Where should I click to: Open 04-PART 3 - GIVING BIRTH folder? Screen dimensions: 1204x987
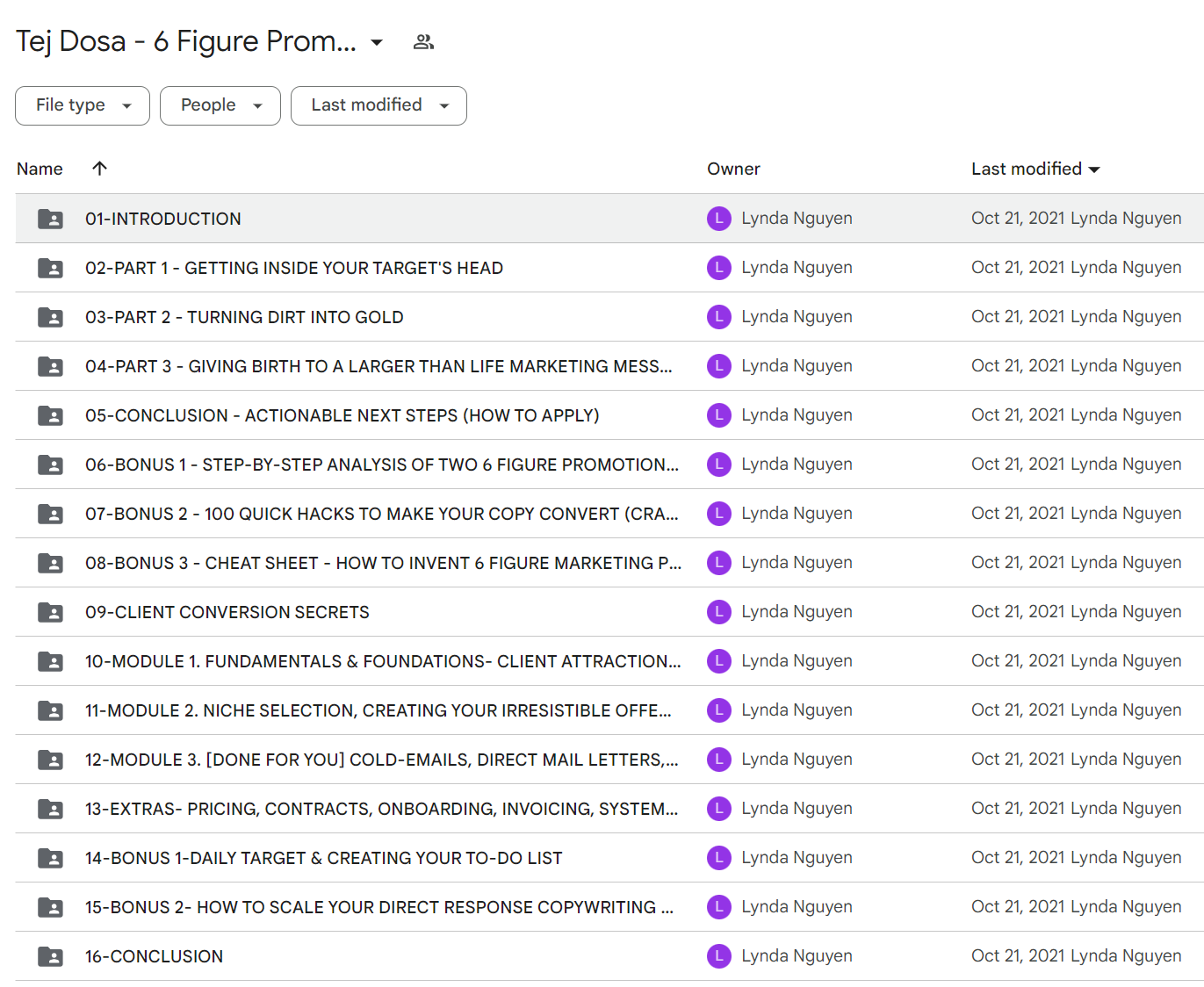379,366
